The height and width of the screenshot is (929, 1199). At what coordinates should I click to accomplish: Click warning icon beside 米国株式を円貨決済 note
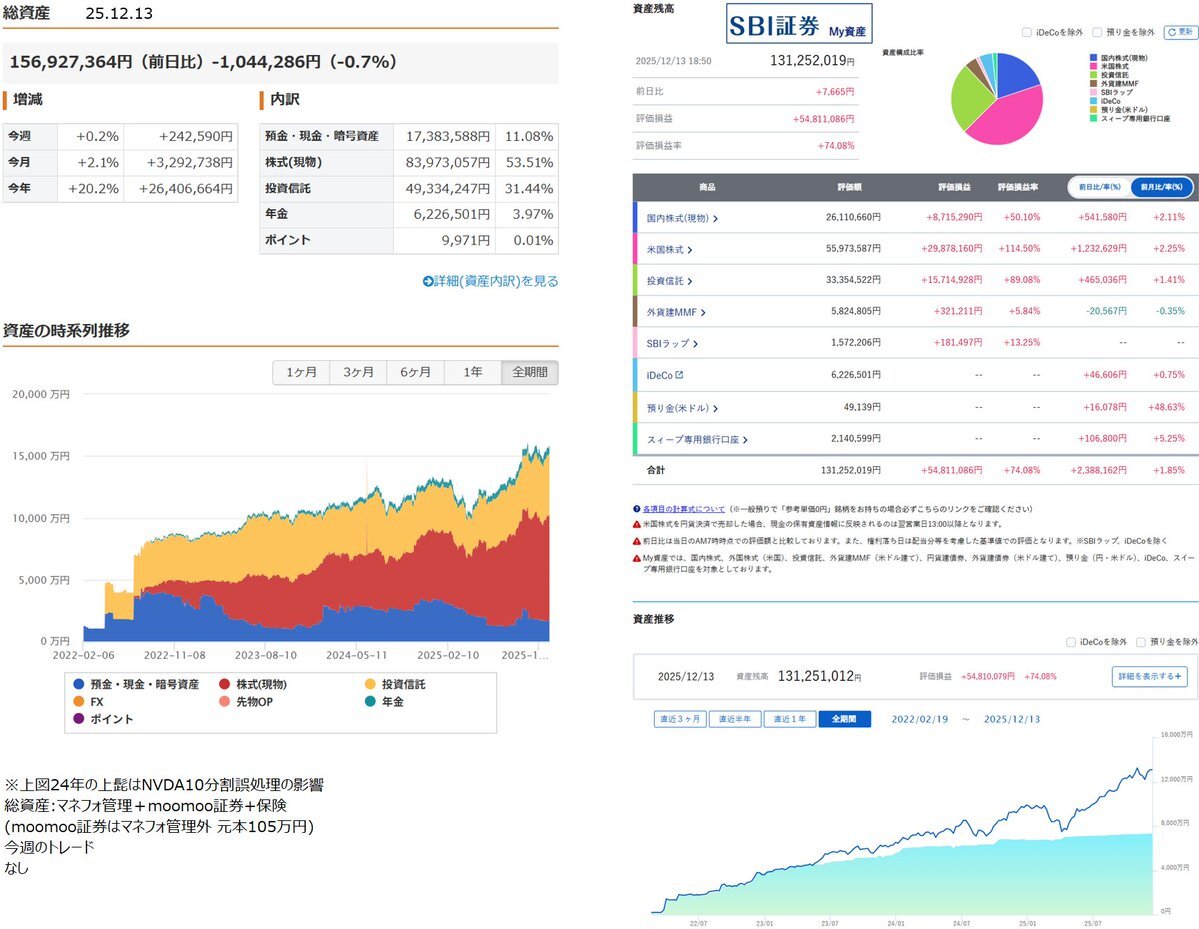[x=636, y=525]
